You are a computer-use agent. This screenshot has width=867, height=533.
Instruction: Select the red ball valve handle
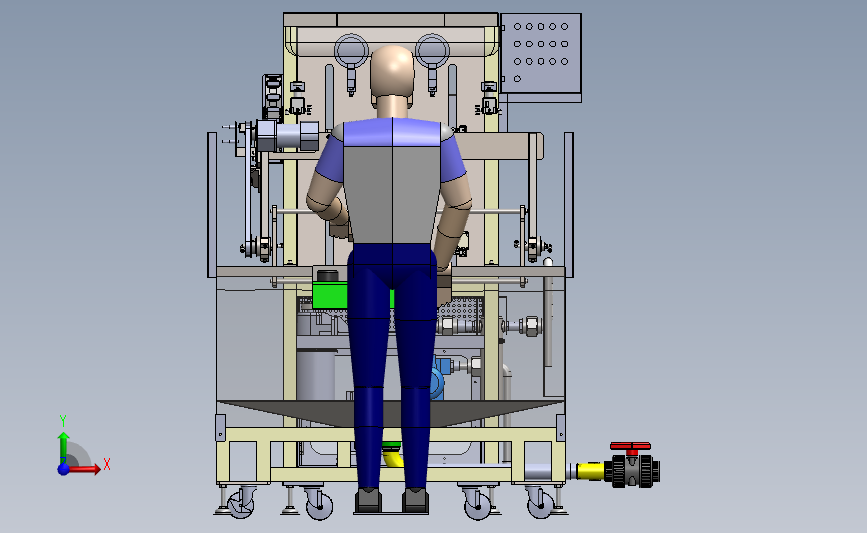630,447
